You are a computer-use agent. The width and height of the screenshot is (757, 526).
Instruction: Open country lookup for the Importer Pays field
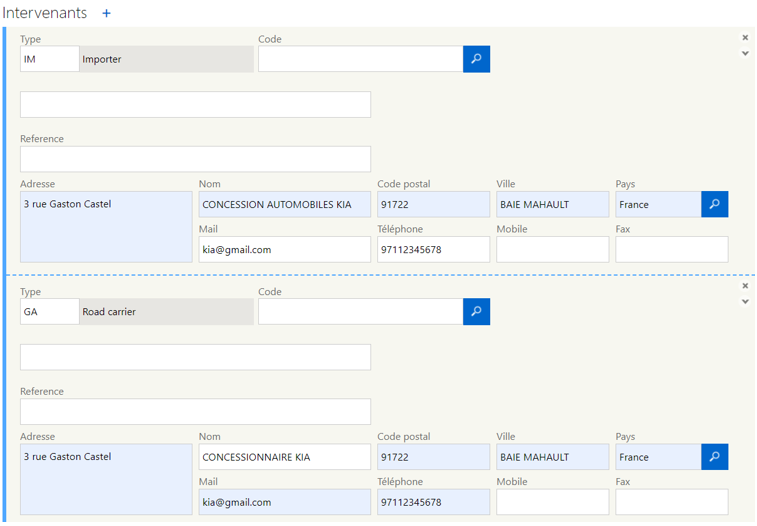click(x=715, y=204)
